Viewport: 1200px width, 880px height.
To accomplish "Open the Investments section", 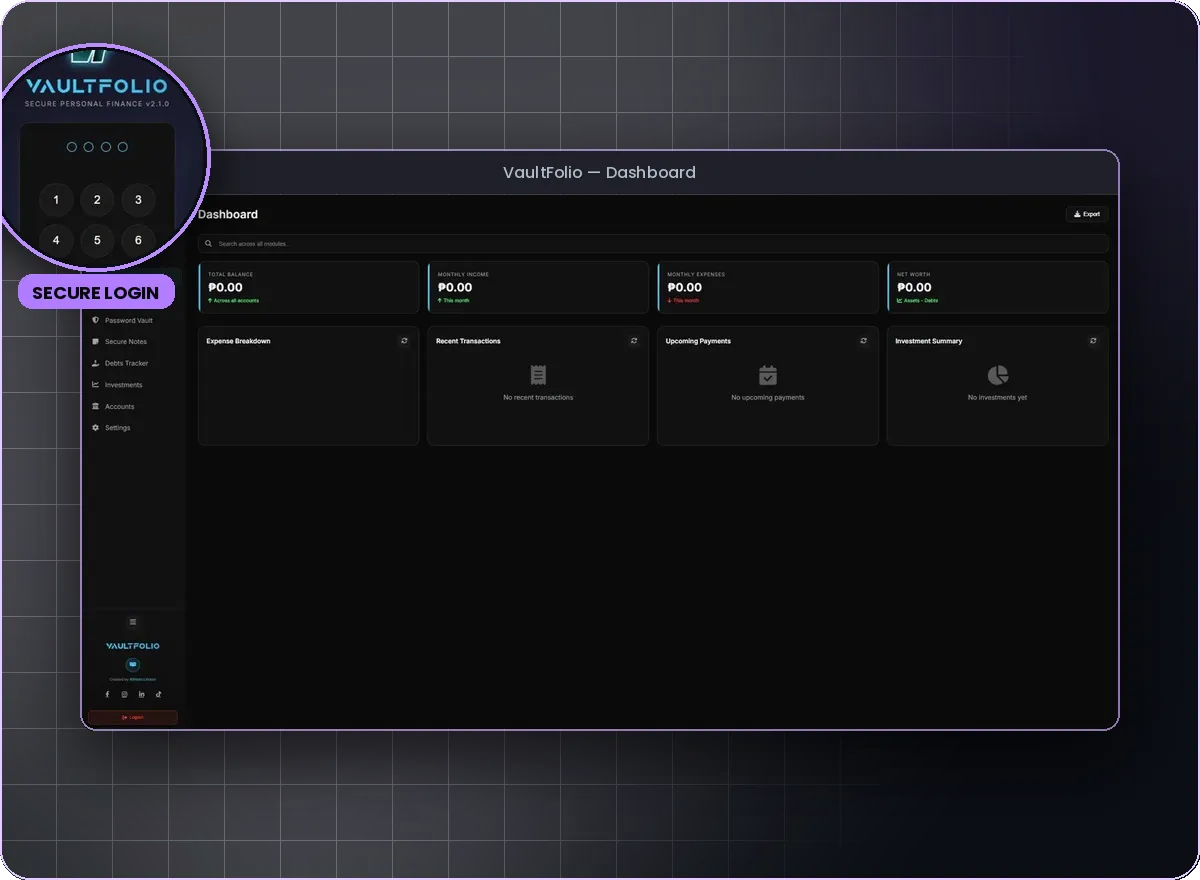I will point(133,385).
